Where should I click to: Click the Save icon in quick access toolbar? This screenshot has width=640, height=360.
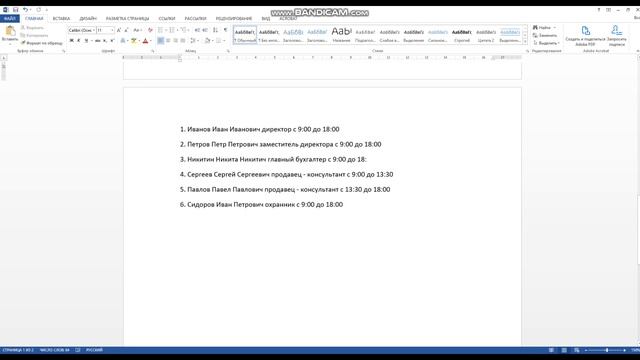(x=16, y=10)
